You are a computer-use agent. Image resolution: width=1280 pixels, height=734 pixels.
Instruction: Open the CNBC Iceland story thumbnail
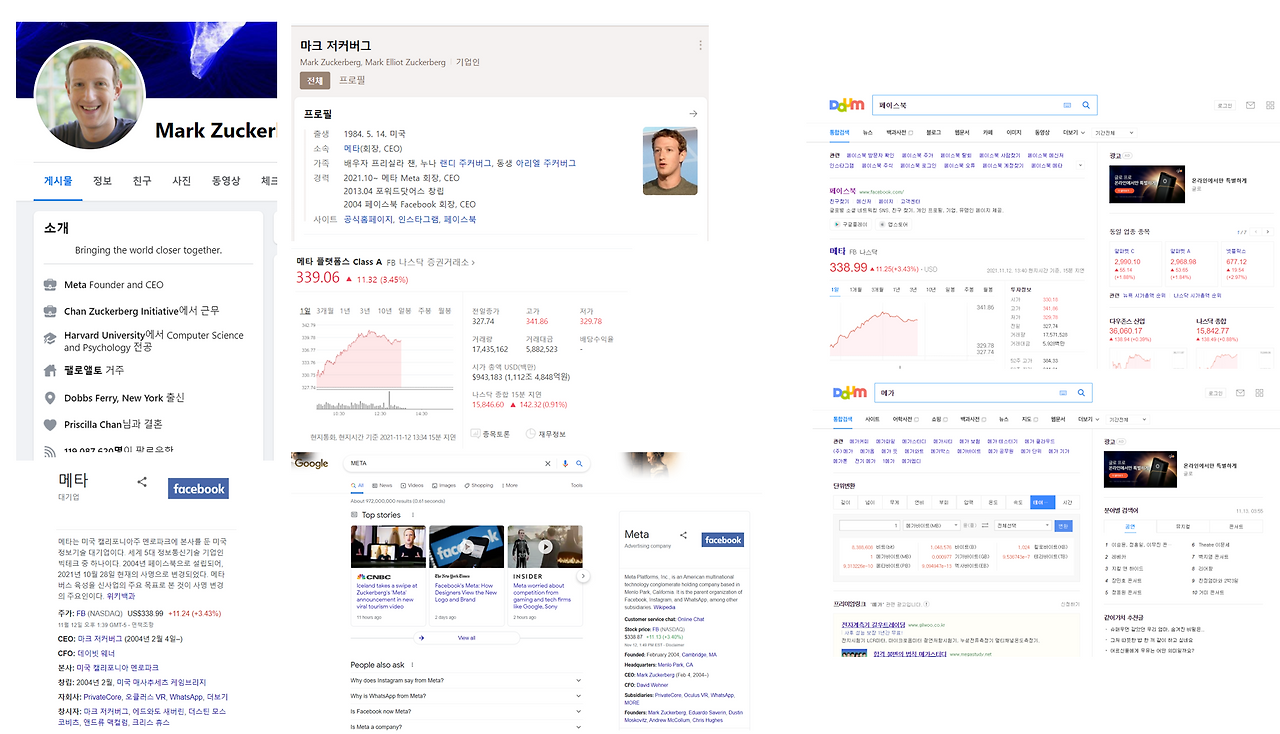(388, 546)
